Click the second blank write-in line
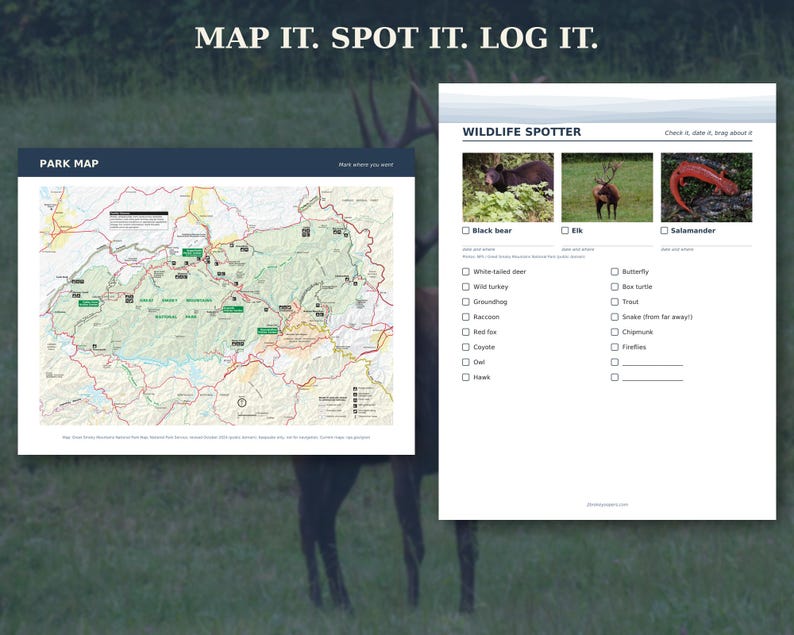This screenshot has width=794, height=635. tap(653, 379)
